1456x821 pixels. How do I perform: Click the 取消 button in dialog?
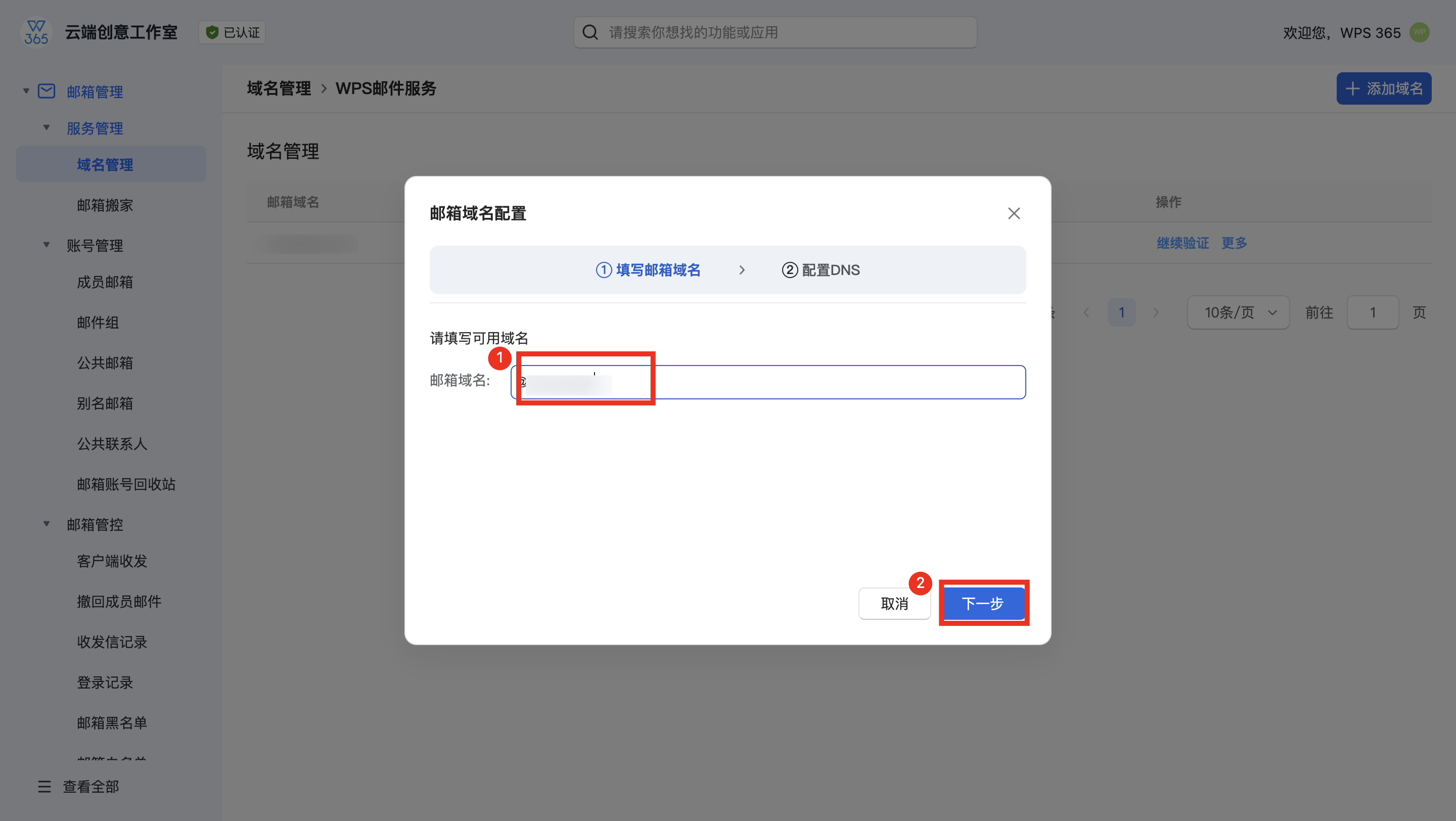coord(894,604)
